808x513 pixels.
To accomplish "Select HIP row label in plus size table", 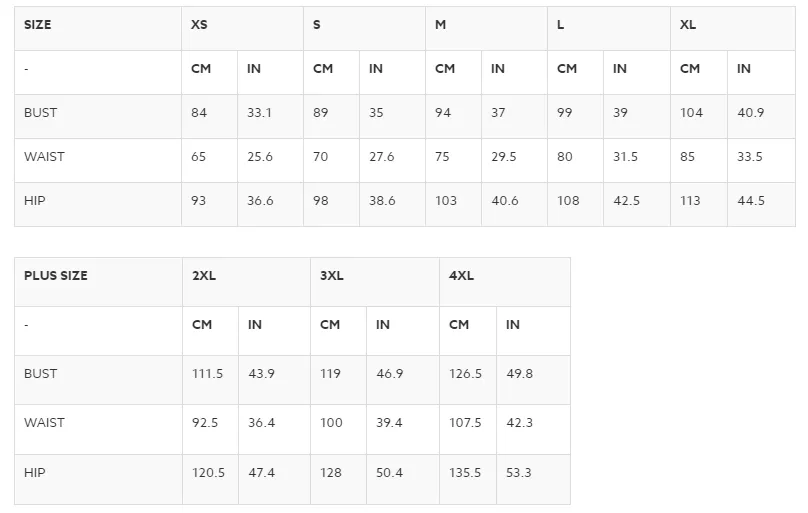I will coord(35,472).
